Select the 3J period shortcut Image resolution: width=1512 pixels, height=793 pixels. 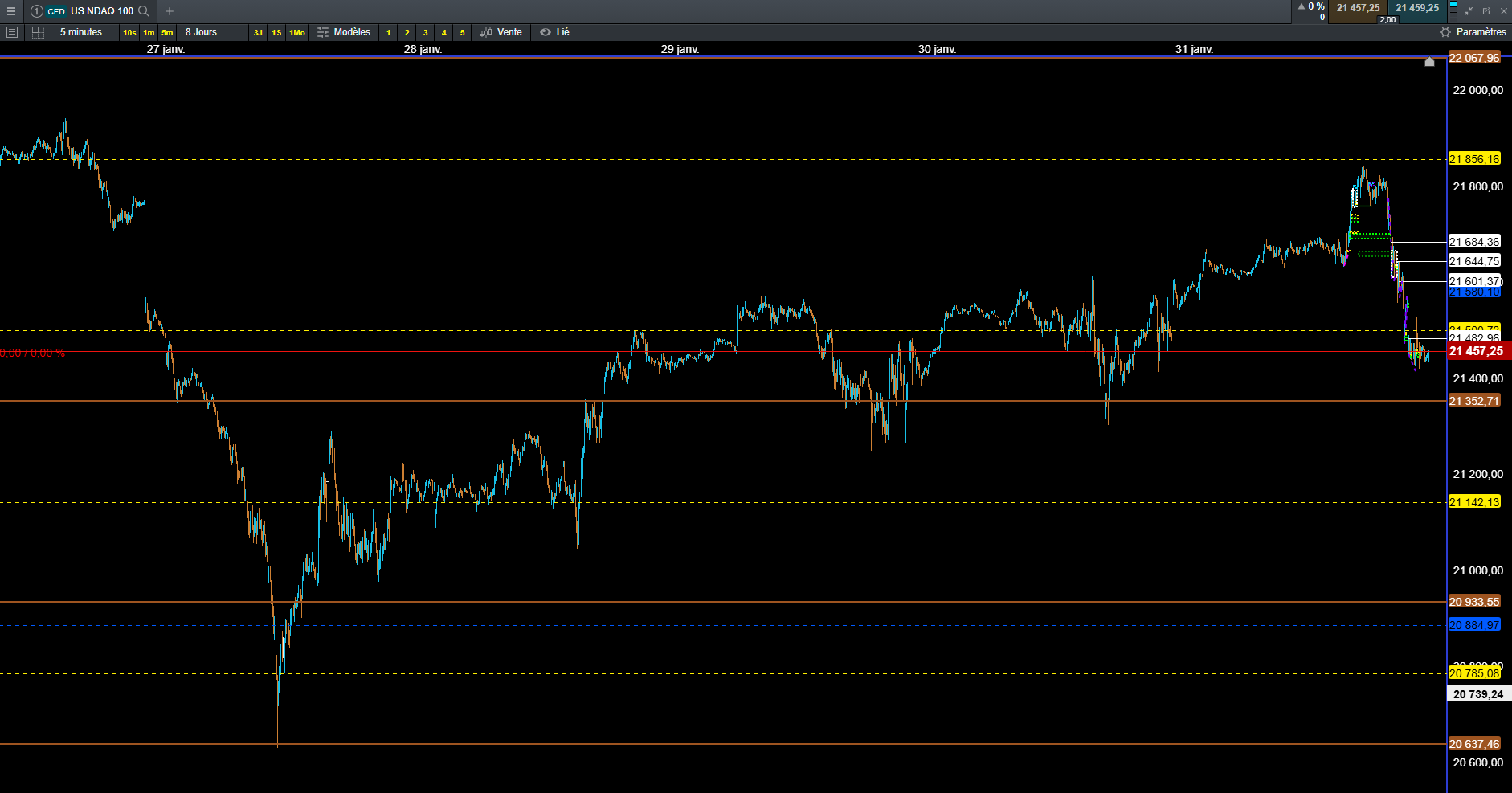[x=258, y=33]
